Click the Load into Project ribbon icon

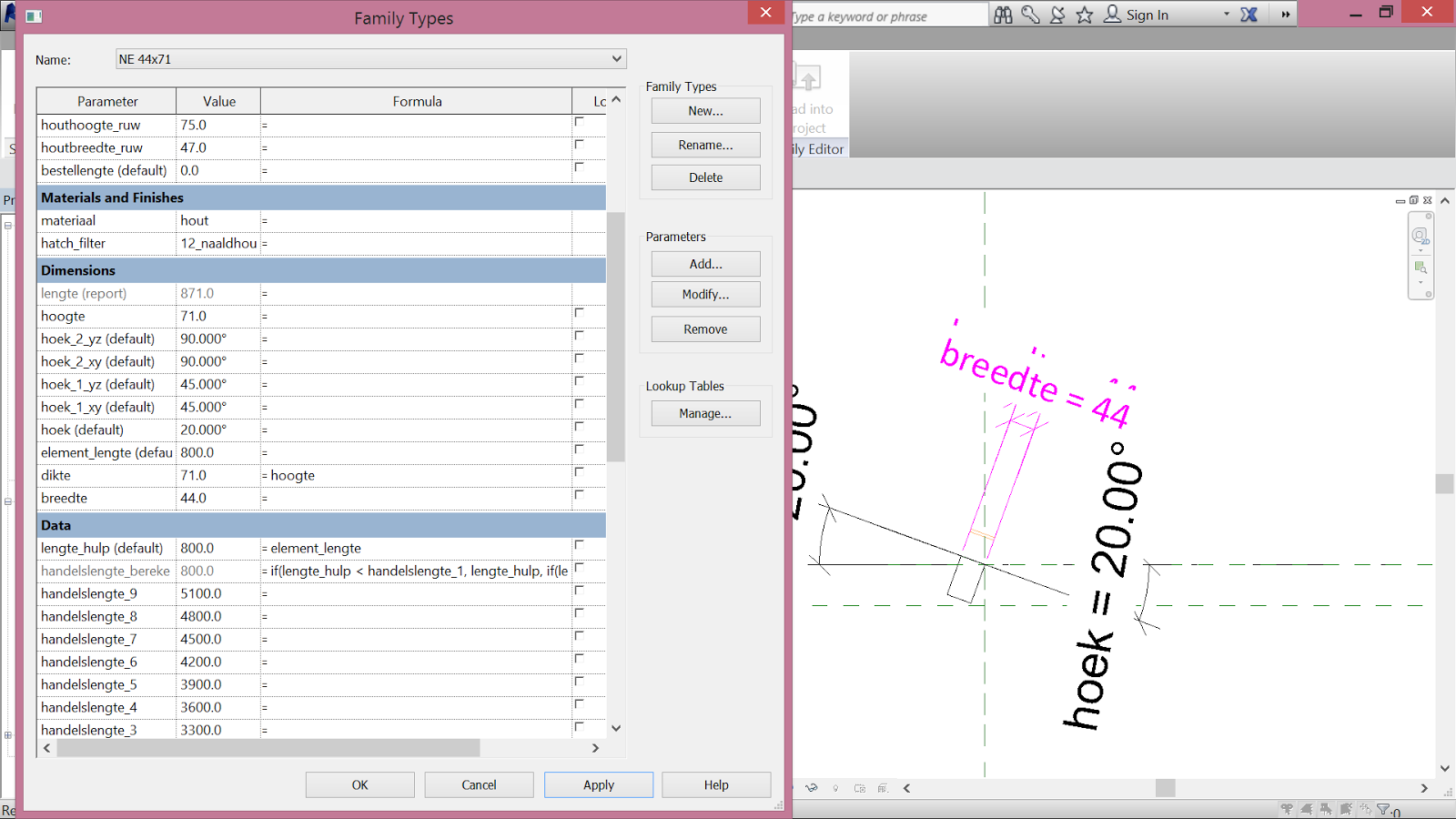pyautogui.click(x=807, y=78)
